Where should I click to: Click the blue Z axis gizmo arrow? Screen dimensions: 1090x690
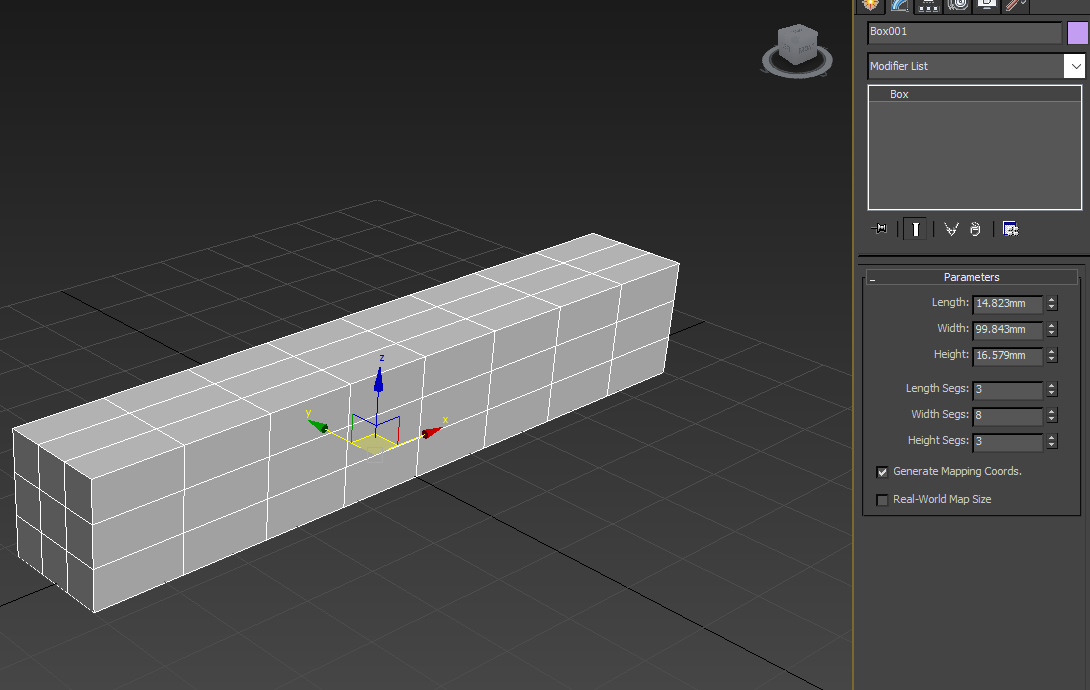(x=378, y=381)
